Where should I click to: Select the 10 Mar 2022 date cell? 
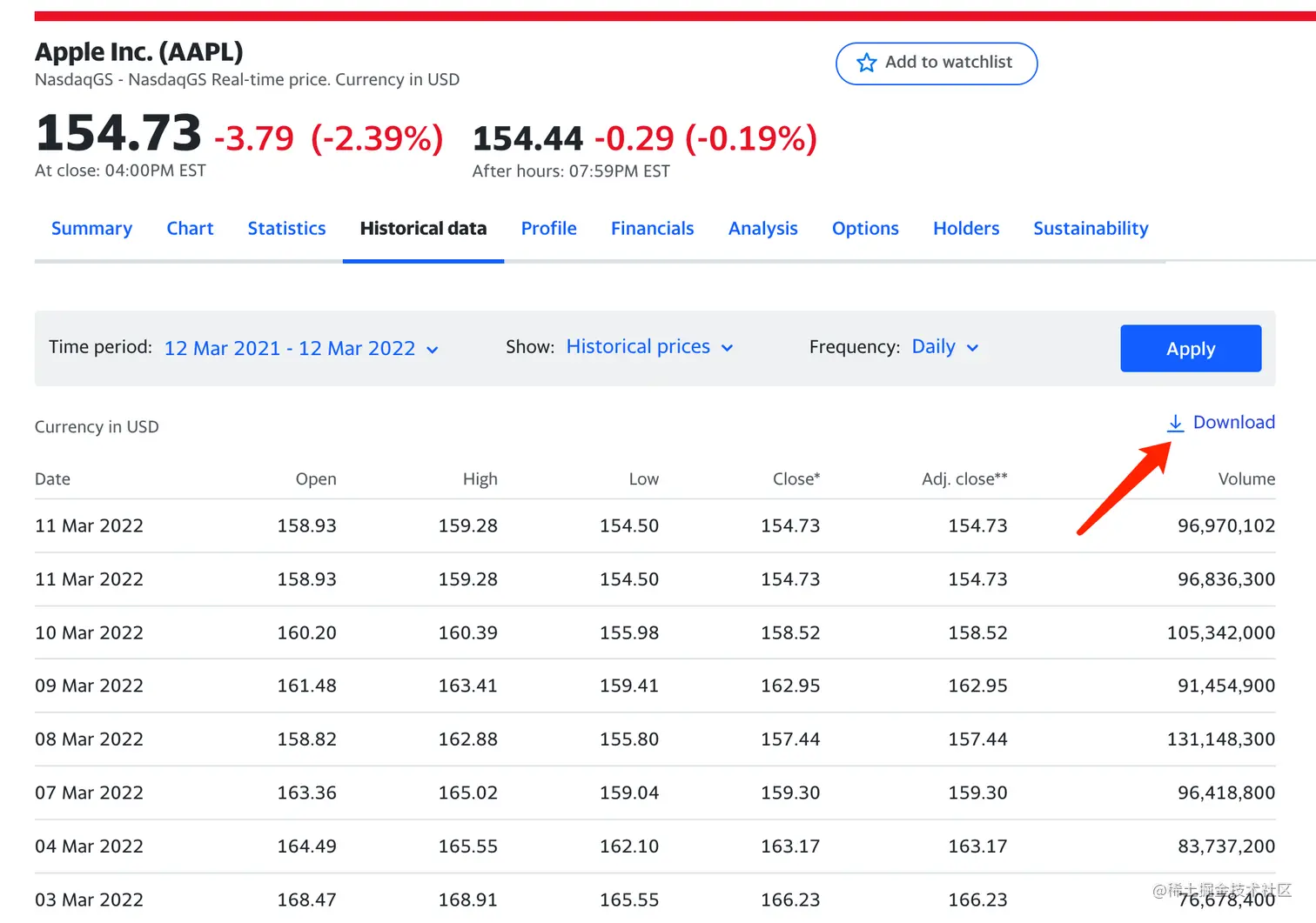[89, 632]
